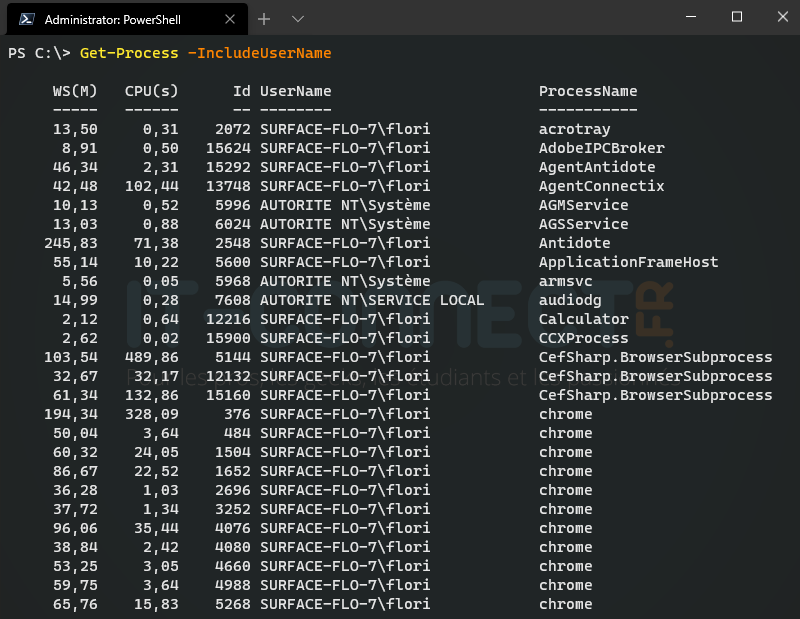Click the audiodg process entry

point(569,300)
